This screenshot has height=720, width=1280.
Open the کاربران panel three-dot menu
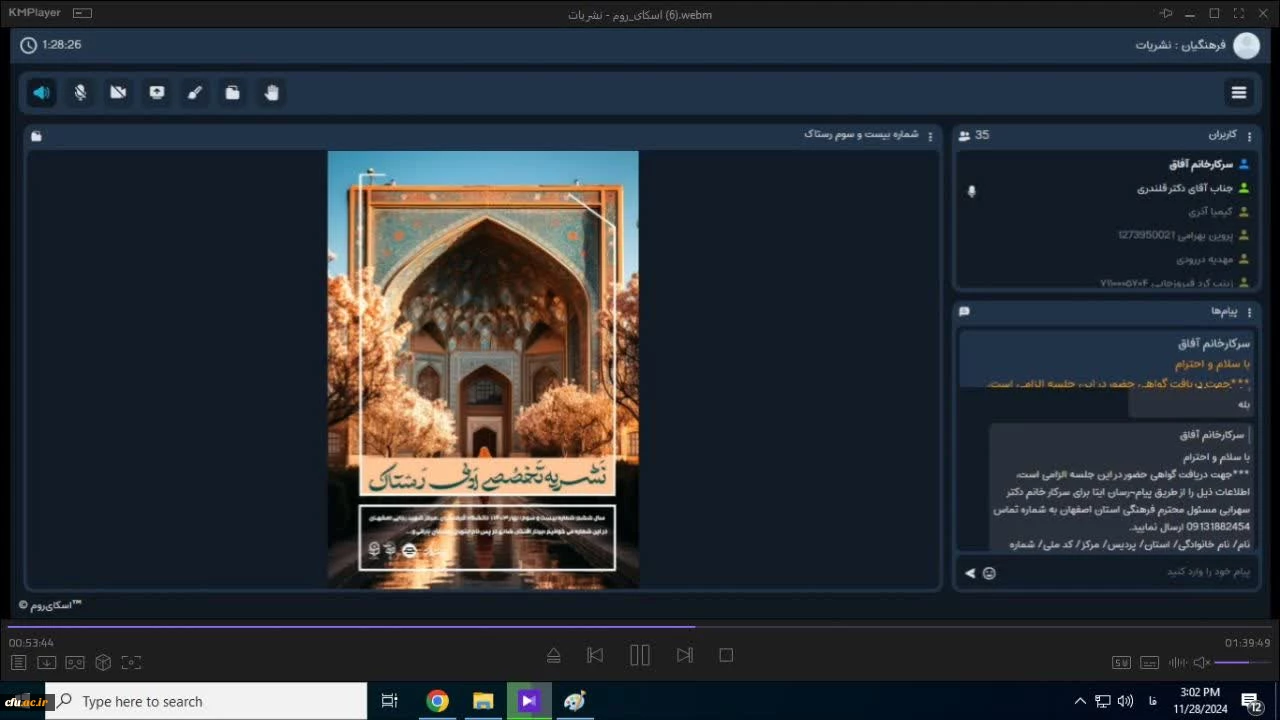pos(1249,136)
